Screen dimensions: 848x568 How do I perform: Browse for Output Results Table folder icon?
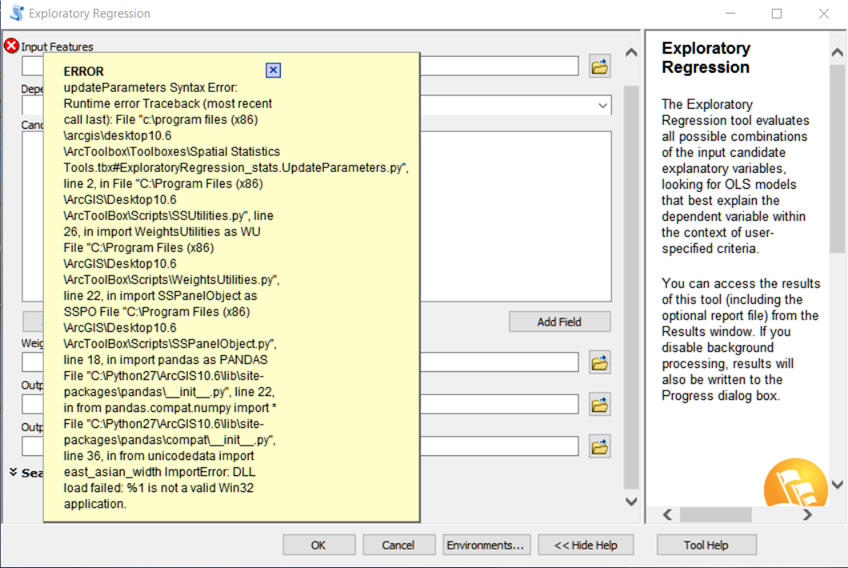coord(599,447)
